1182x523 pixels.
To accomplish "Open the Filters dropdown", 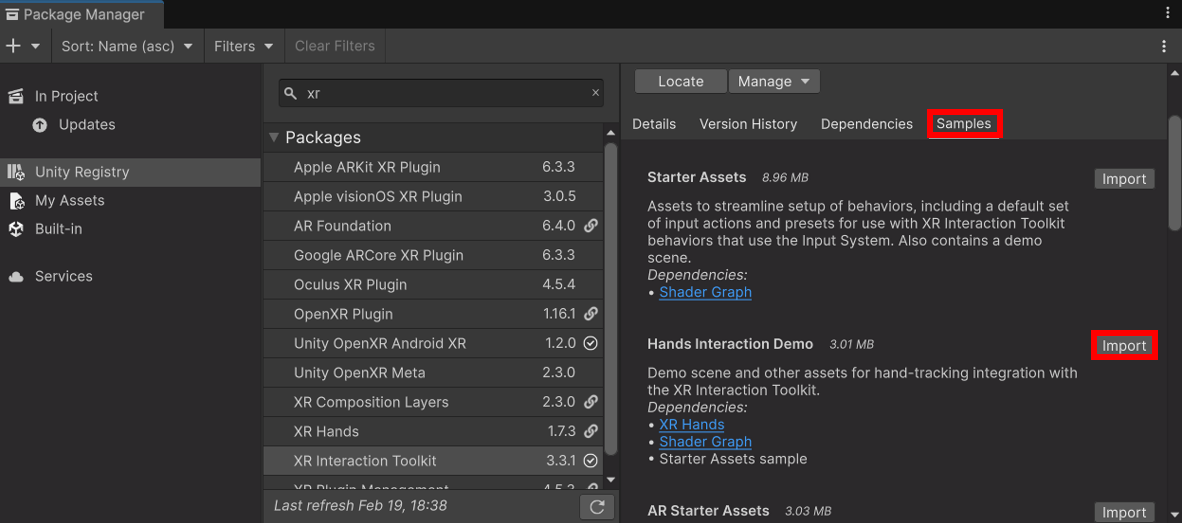I will pos(243,46).
